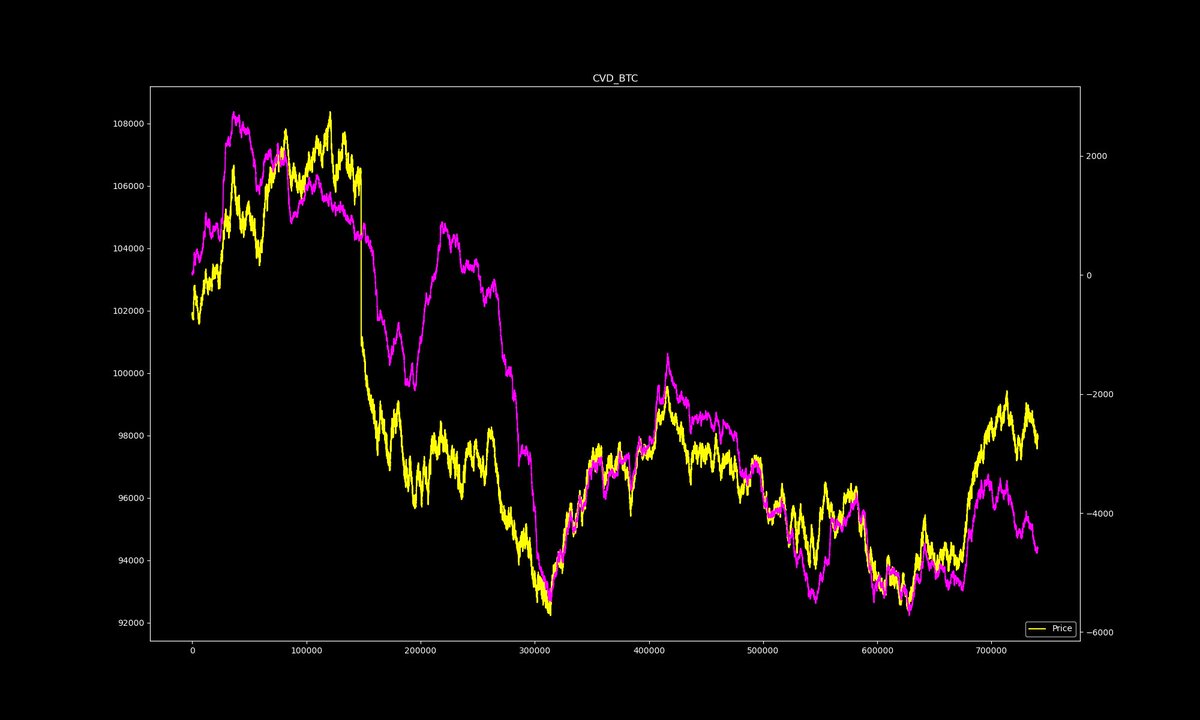Viewport: 1200px width, 720px height.
Task: Click right axis label −2000
Action: click(x=1102, y=394)
